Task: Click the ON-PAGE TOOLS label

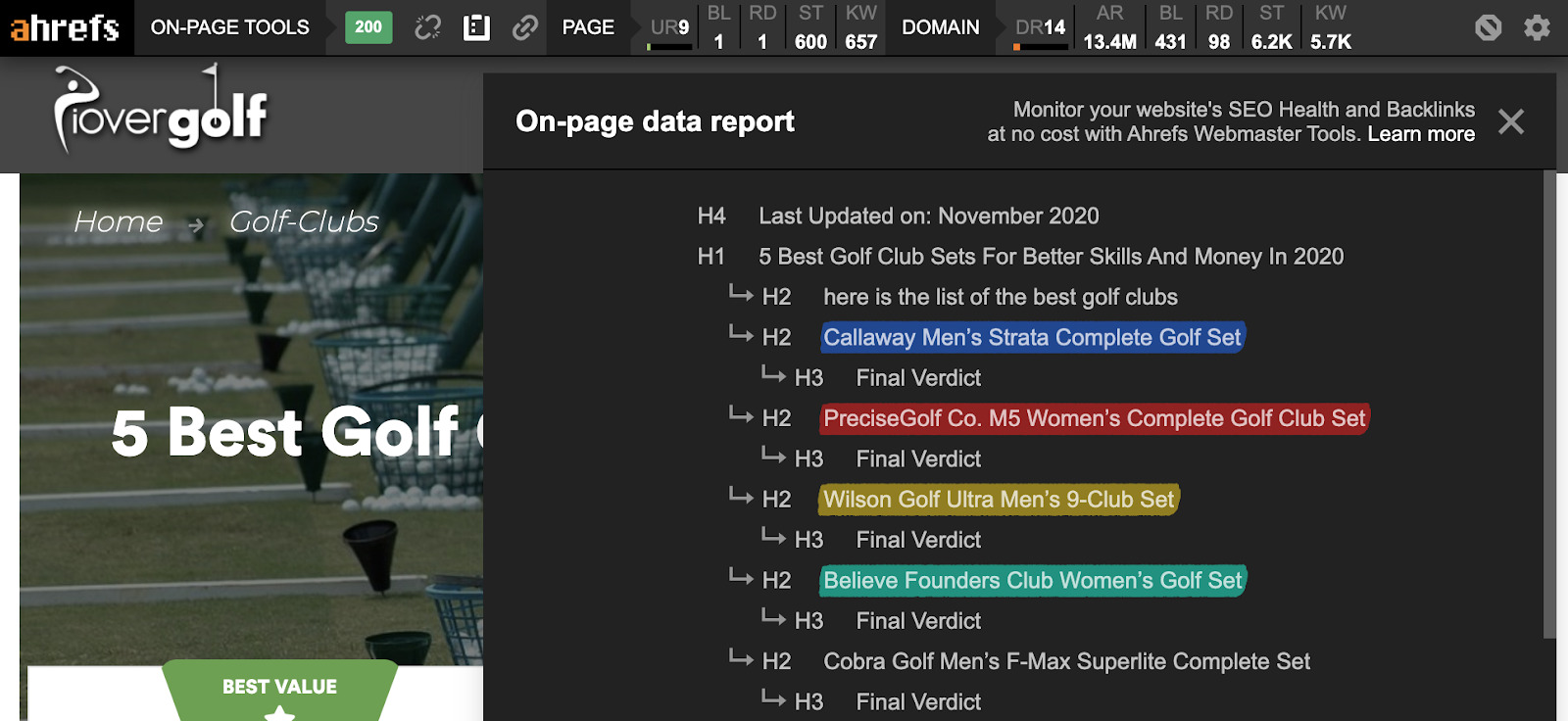Action: [x=229, y=27]
